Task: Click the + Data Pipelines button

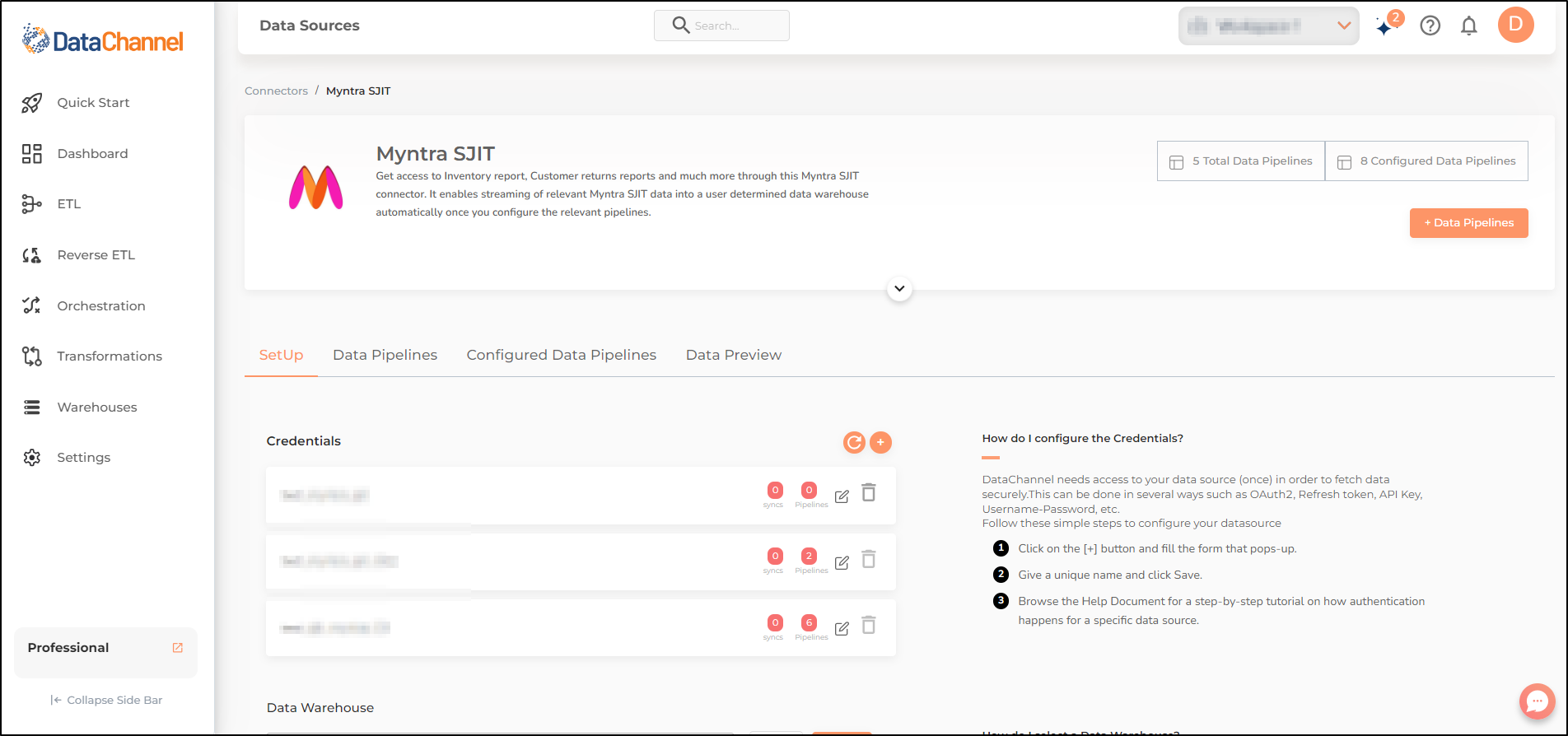Action: [x=1469, y=223]
